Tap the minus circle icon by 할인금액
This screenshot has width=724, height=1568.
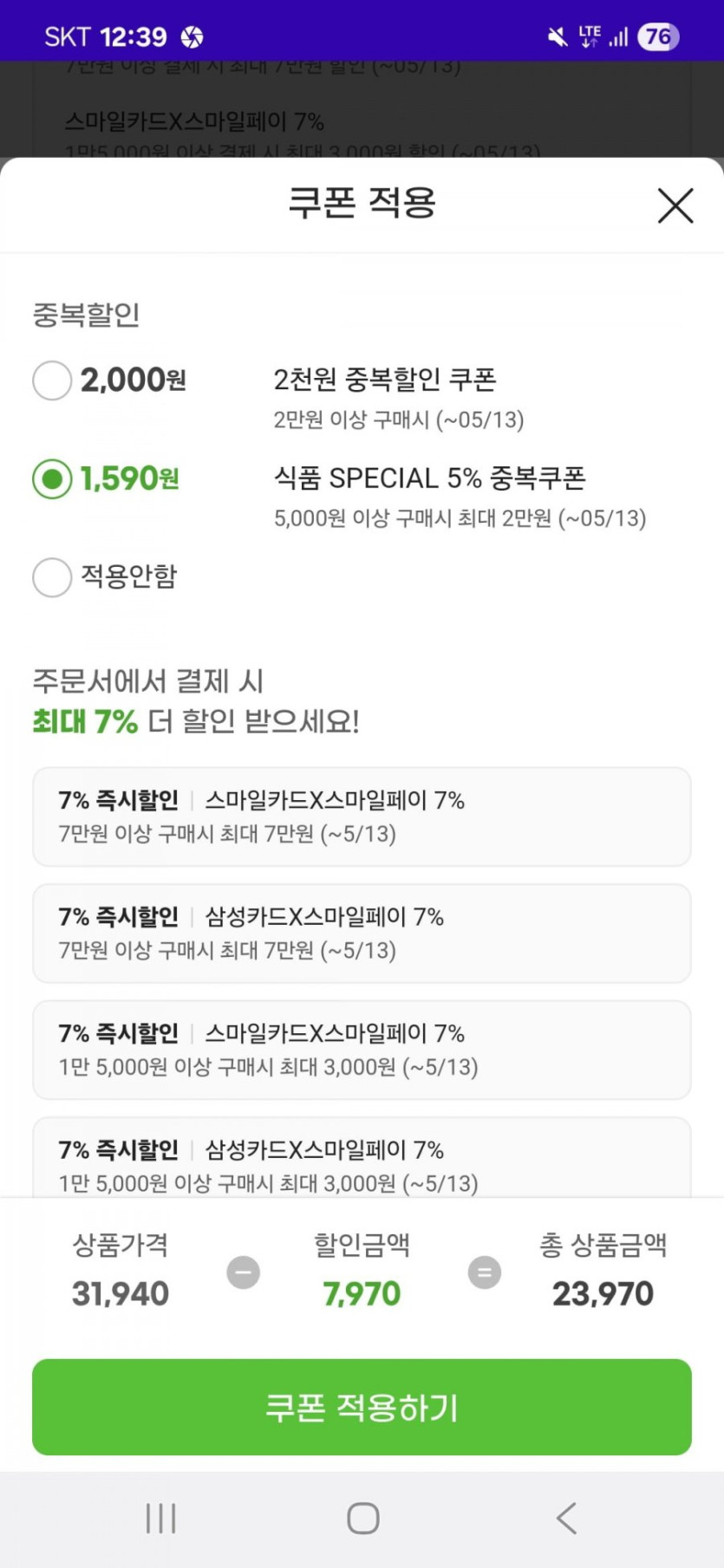point(244,1272)
